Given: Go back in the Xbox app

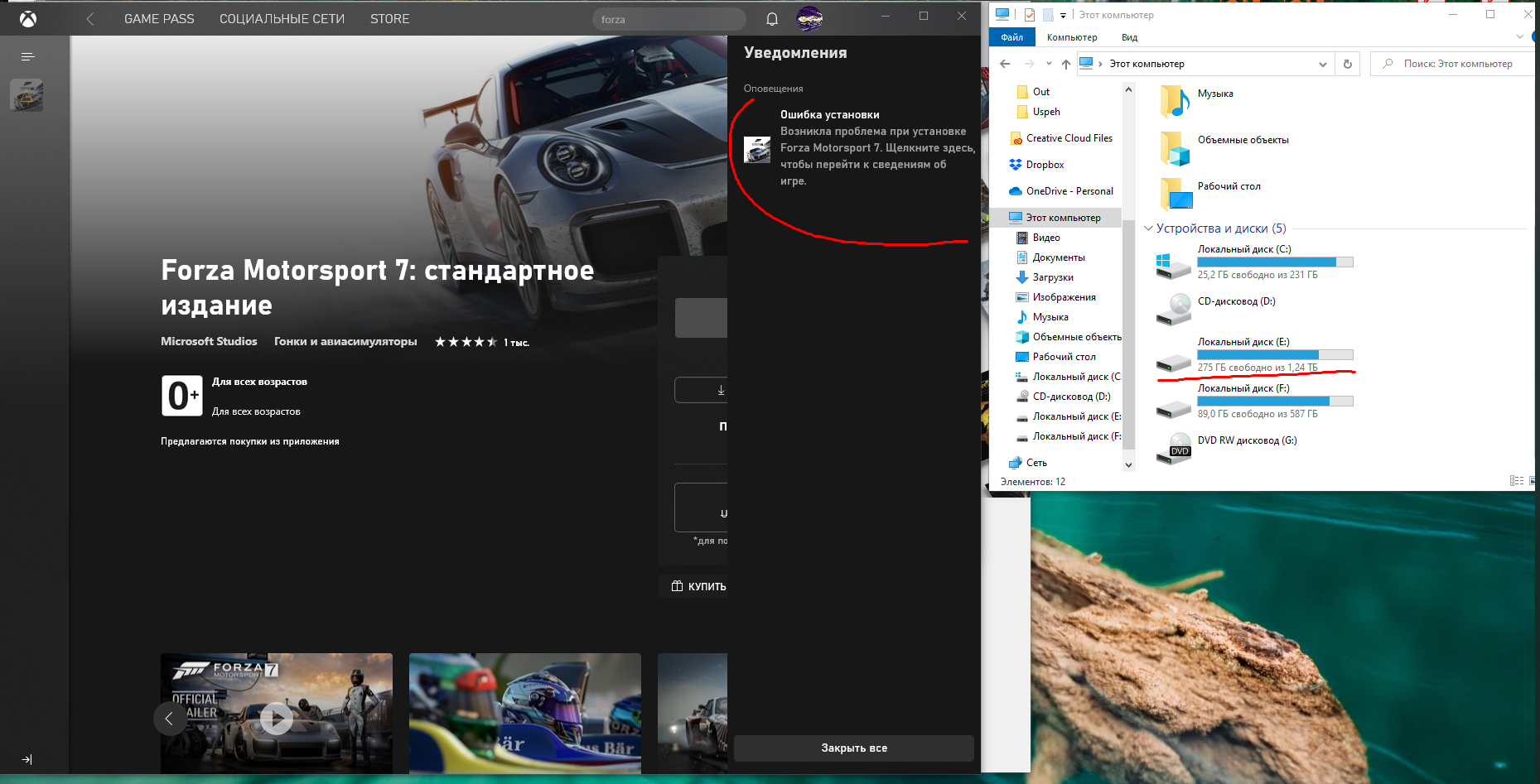Looking at the screenshot, I should point(90,18).
